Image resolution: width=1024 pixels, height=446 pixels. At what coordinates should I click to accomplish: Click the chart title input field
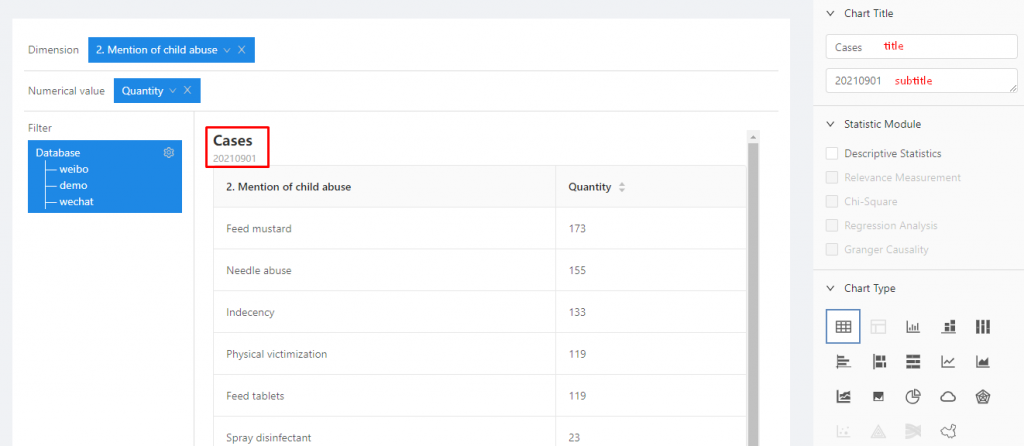pyautogui.click(x=920, y=47)
